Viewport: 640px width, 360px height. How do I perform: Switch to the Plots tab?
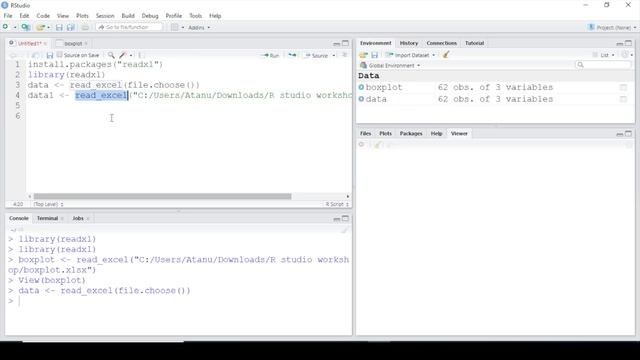point(385,133)
